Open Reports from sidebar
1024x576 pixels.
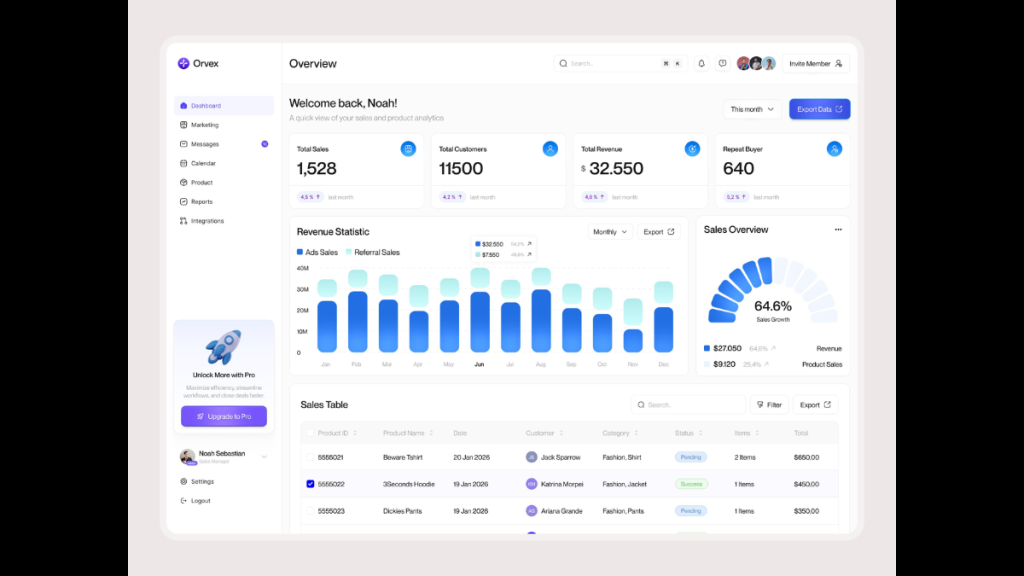tap(223, 202)
